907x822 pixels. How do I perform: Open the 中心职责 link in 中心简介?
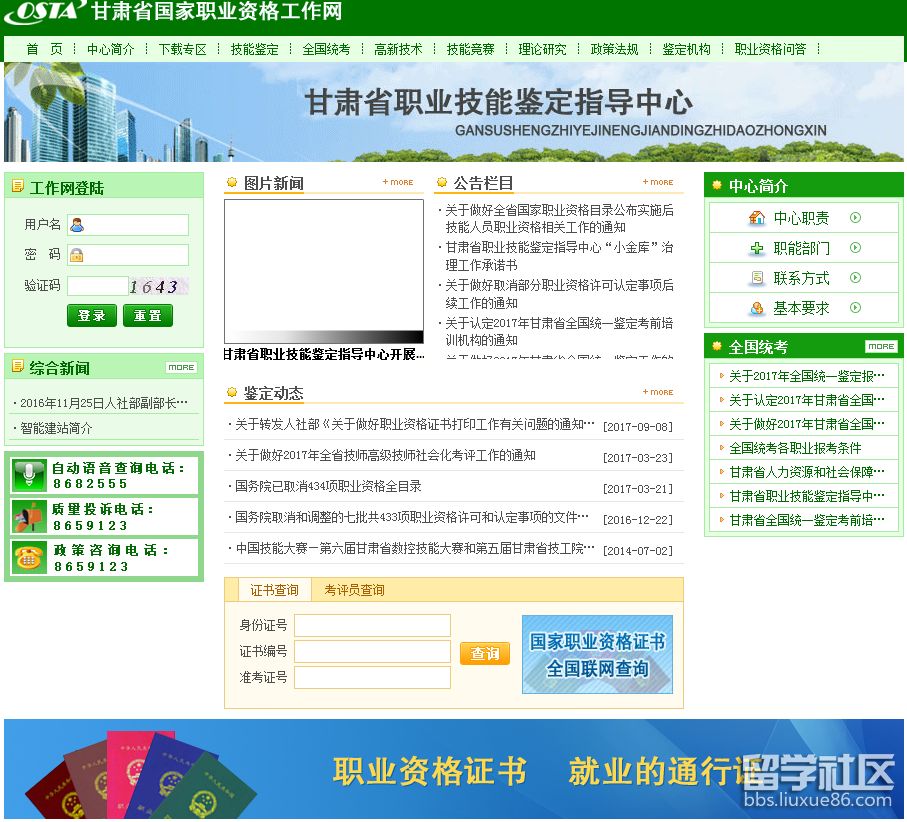[x=802, y=218]
